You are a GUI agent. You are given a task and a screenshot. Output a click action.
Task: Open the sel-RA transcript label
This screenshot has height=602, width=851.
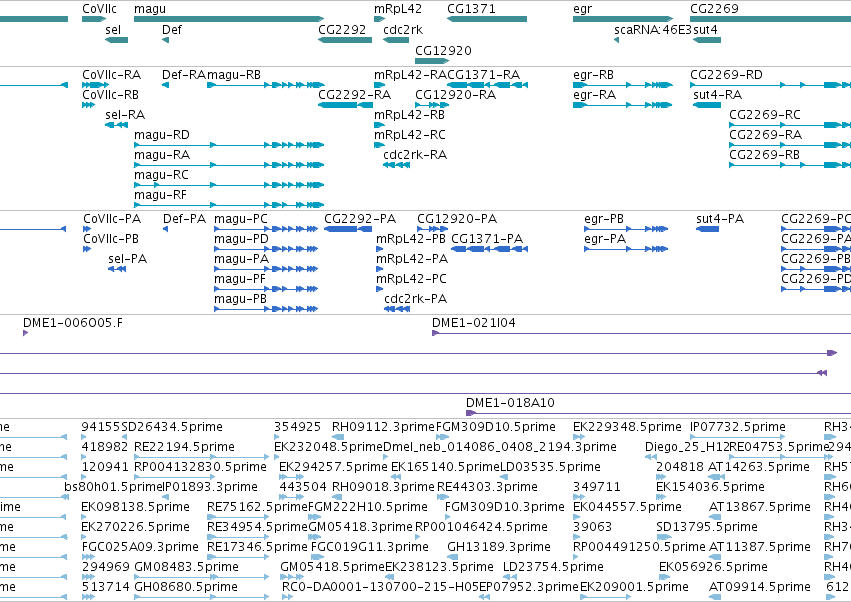[x=125, y=115]
